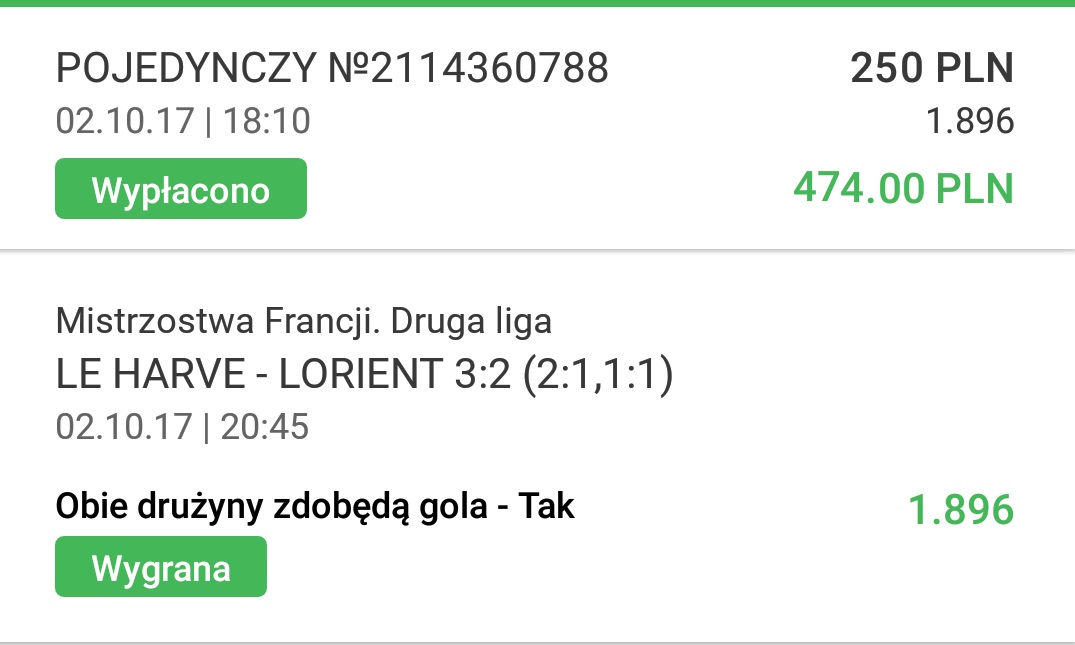Click the match kickoff date 02.10.17 | 20:45

coord(183,427)
